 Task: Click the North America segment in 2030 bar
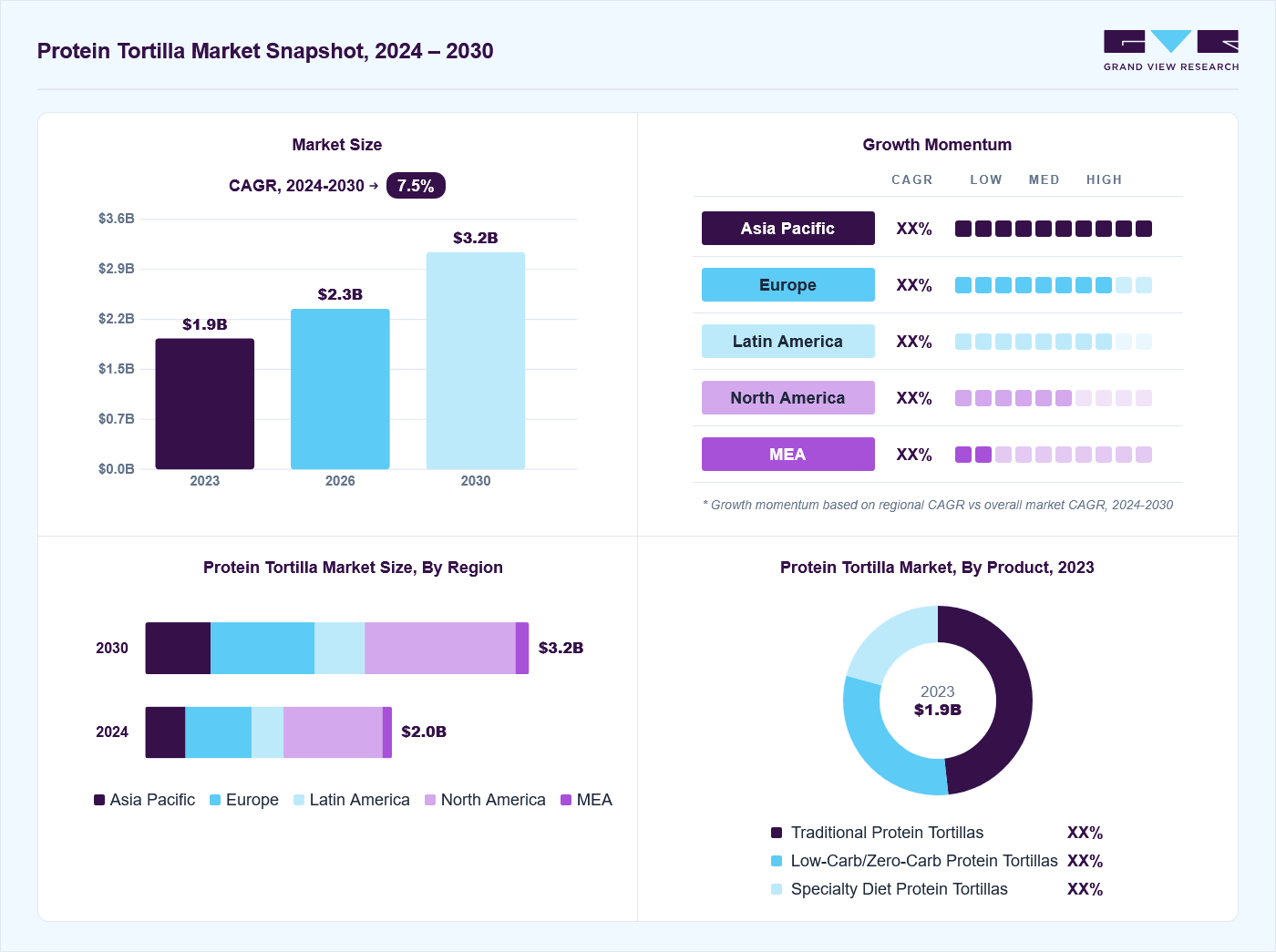pyautogui.click(x=440, y=649)
